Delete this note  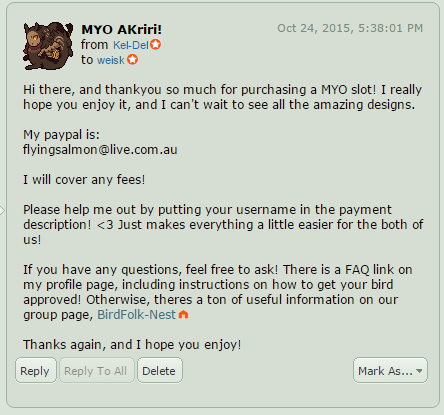(160, 370)
